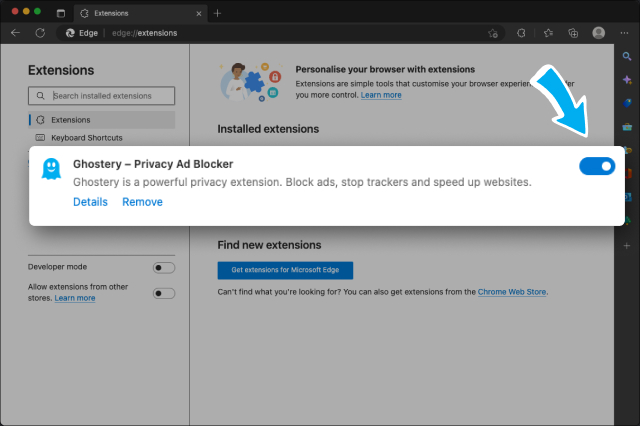Click Get extensions for Microsoft Edge button
This screenshot has width=640, height=426.
coord(285,270)
